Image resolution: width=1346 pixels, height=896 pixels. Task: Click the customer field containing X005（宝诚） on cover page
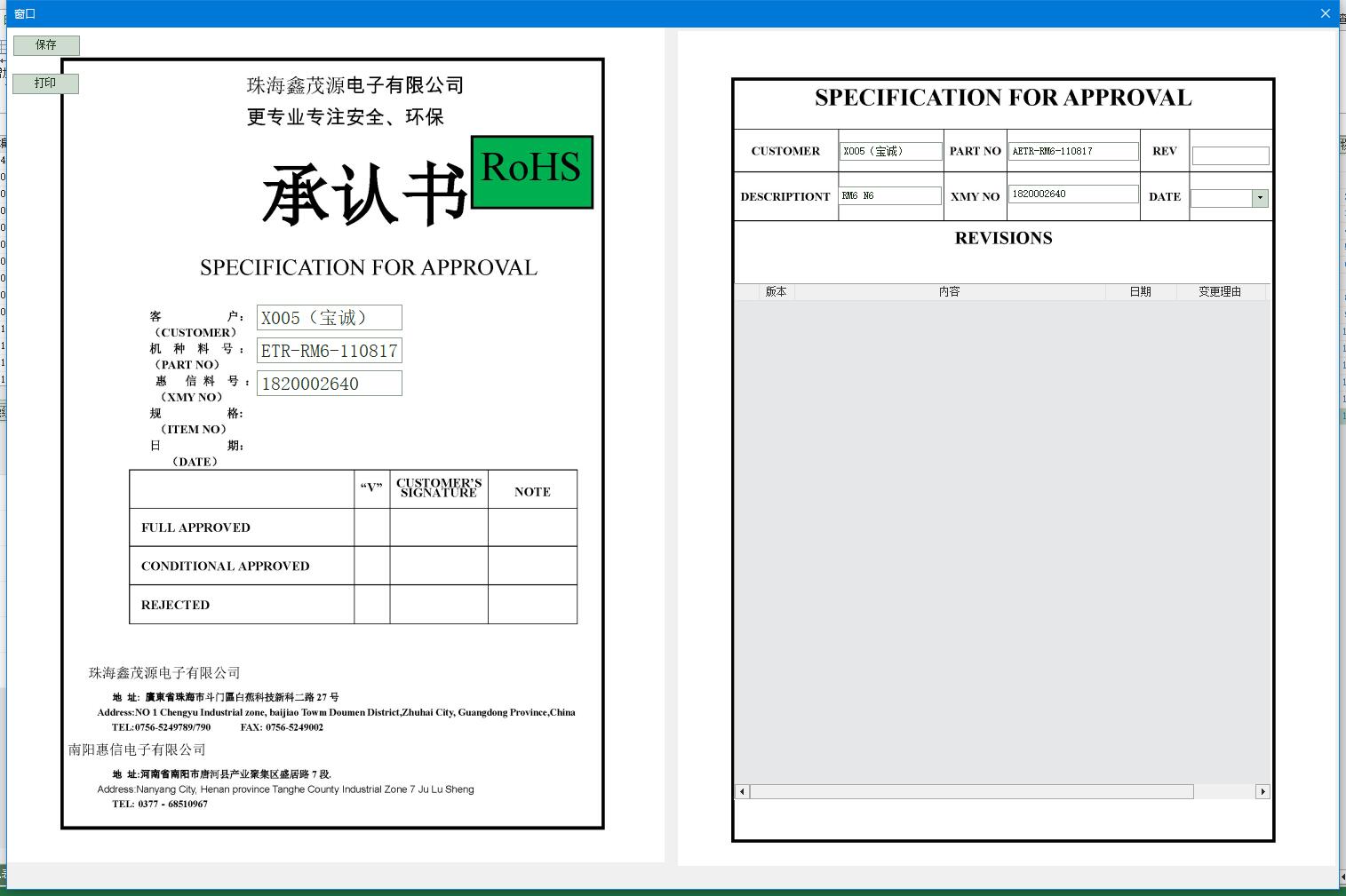point(330,318)
